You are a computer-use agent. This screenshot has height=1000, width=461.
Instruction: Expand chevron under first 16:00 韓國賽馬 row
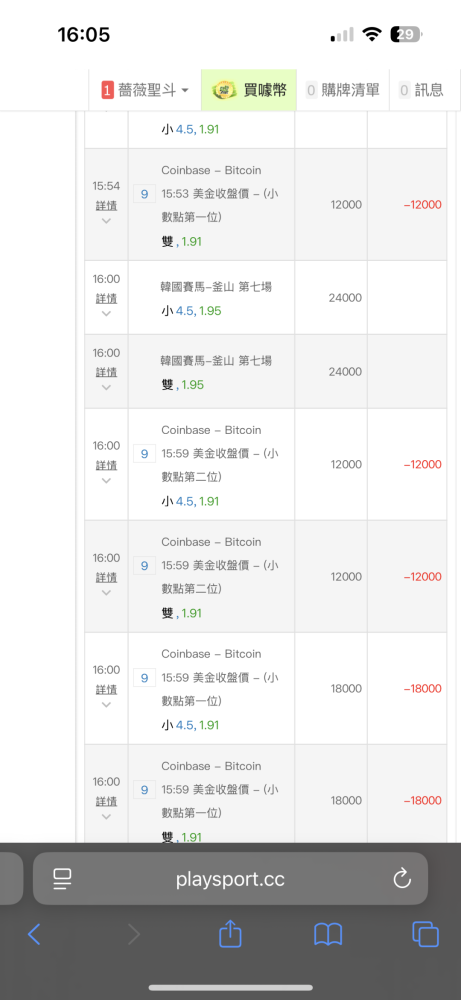[106, 314]
